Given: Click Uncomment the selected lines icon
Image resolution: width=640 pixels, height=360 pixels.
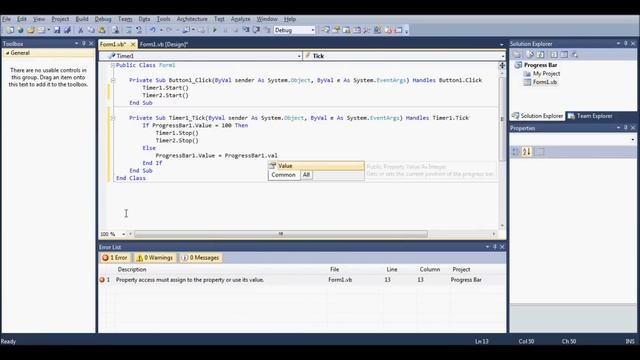Looking at the screenshot, I should click(x=139, y=30).
